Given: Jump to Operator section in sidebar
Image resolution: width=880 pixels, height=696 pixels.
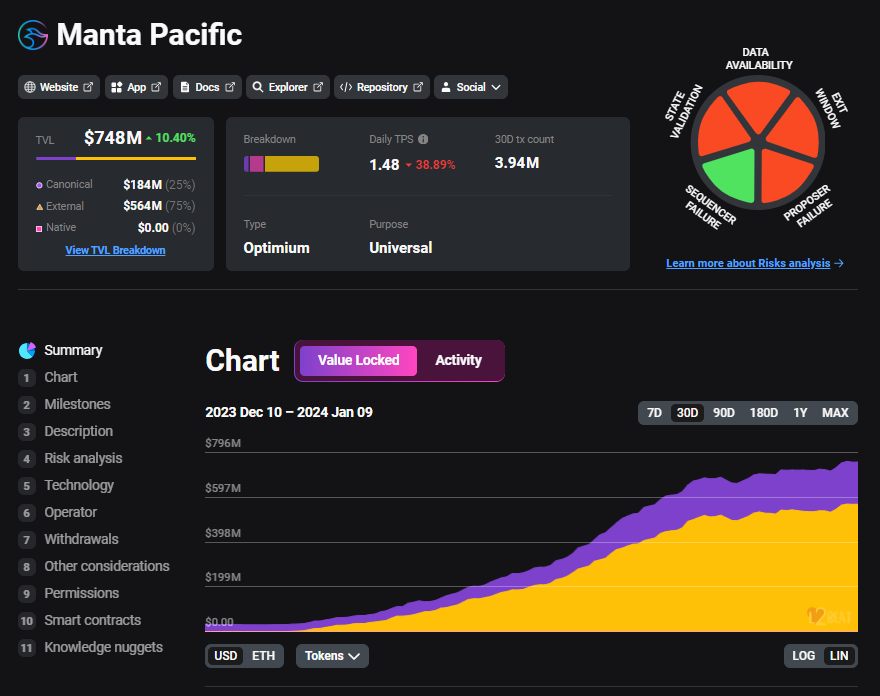Looking at the screenshot, I should [x=71, y=512].
